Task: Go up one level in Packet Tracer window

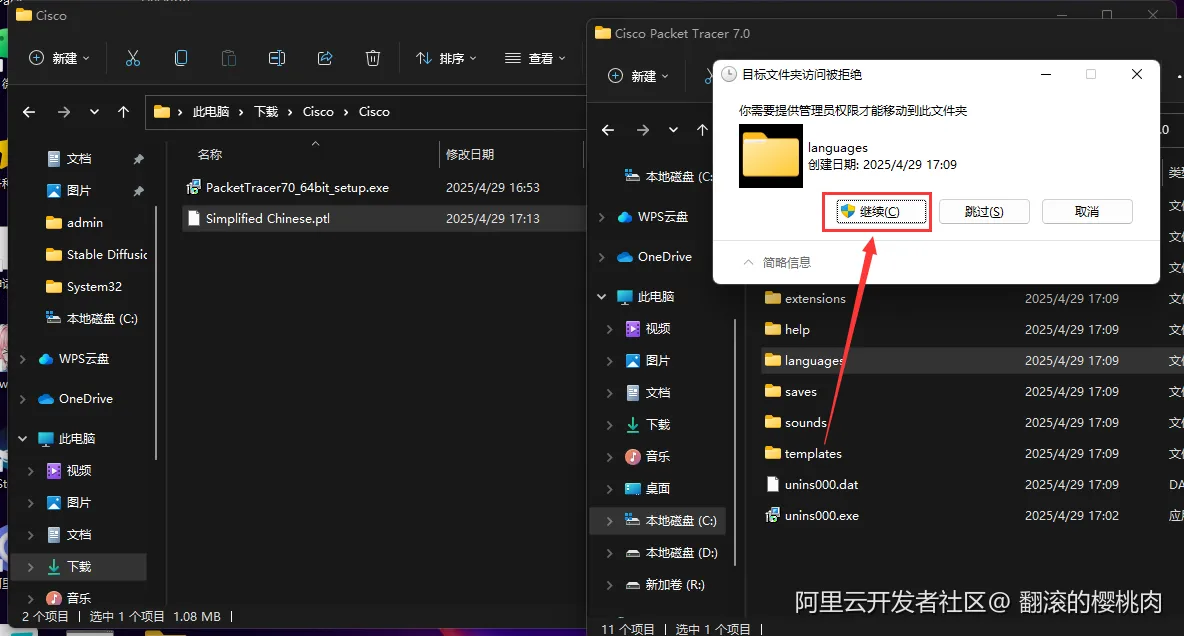Action: click(x=702, y=130)
